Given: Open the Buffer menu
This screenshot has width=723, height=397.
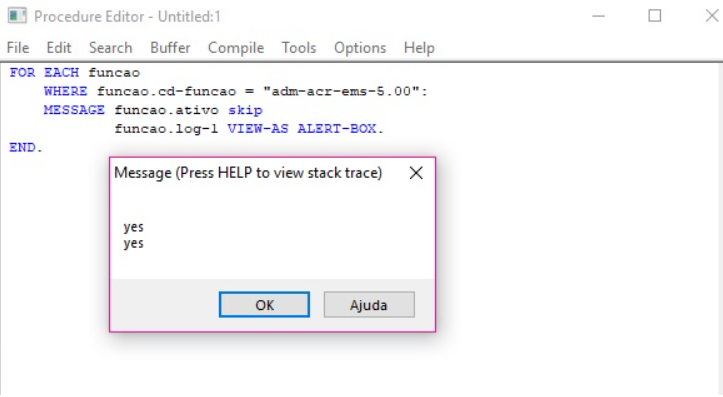Looking at the screenshot, I should tap(170, 47).
